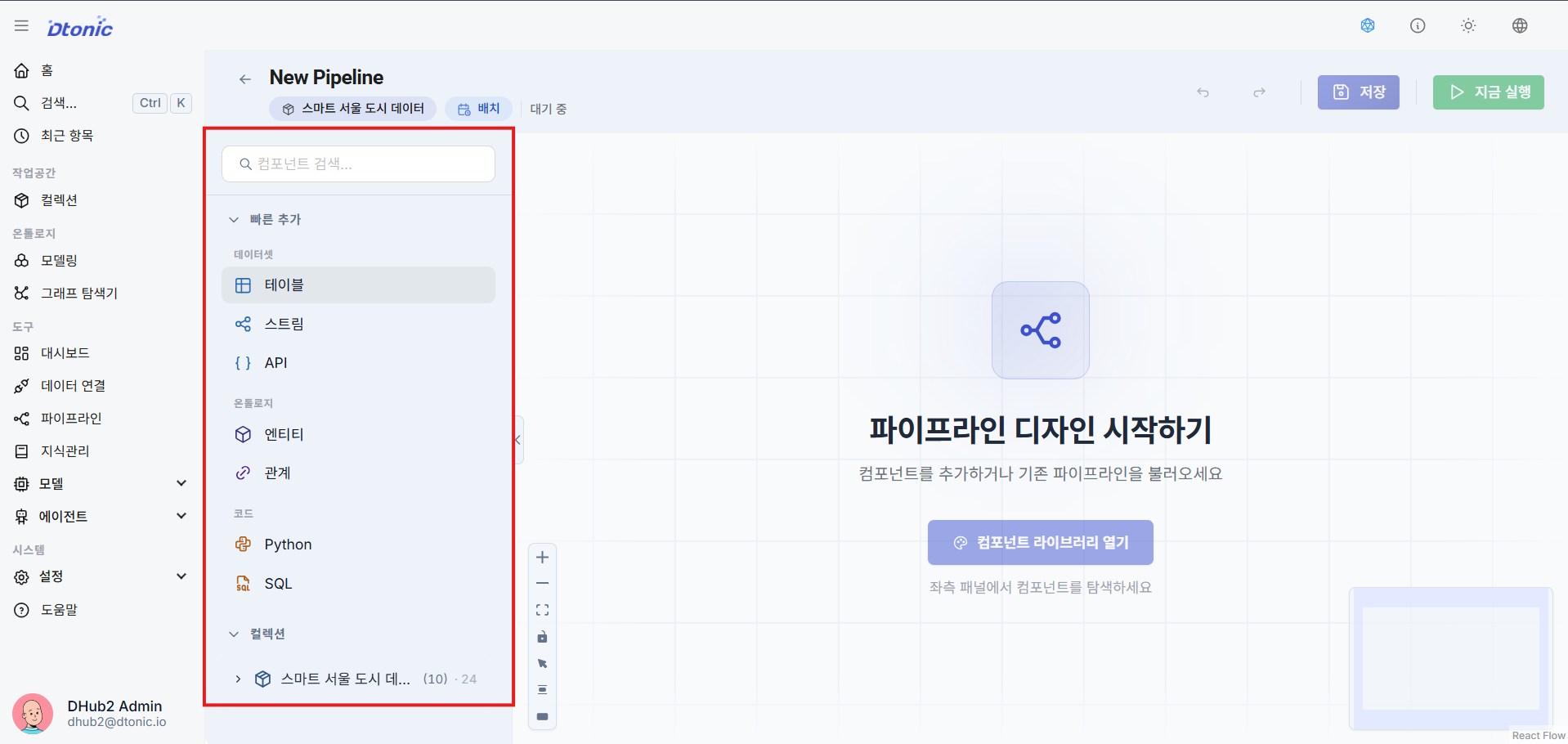Expand the 설정 sidebar menu chevron
The width and height of the screenshot is (1568, 744).
pyautogui.click(x=181, y=576)
